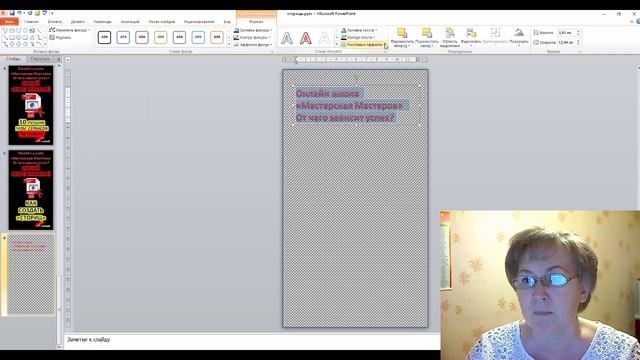The height and width of the screenshot is (360, 640).
Task: Apply the black outline shape style
Action: tap(104, 38)
